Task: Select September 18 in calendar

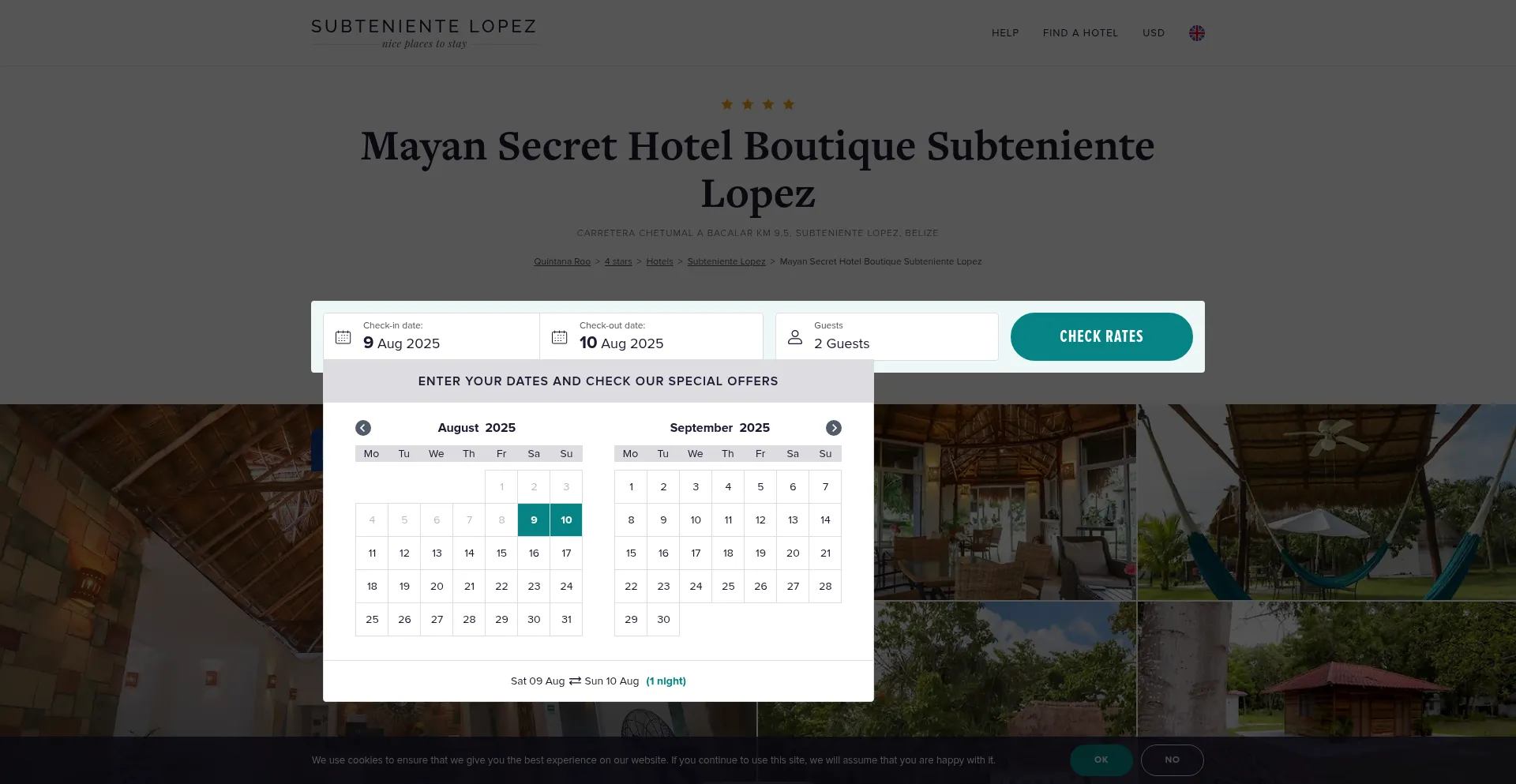Action: pyautogui.click(x=728, y=553)
